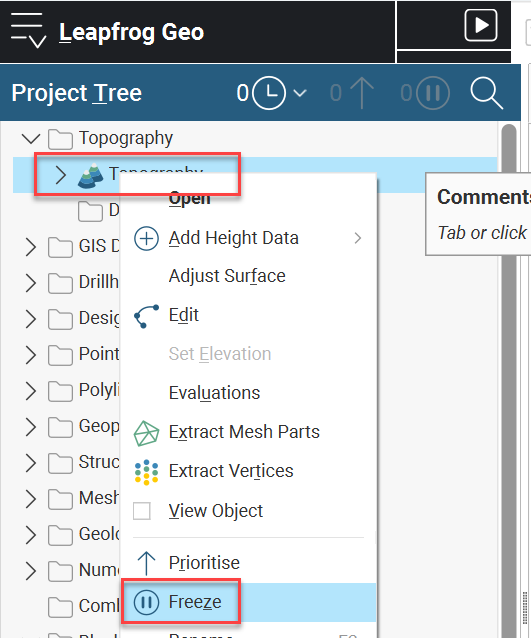This screenshot has width=531, height=638.
Task: Click the Extract Vertices dots icon
Action: (146, 472)
